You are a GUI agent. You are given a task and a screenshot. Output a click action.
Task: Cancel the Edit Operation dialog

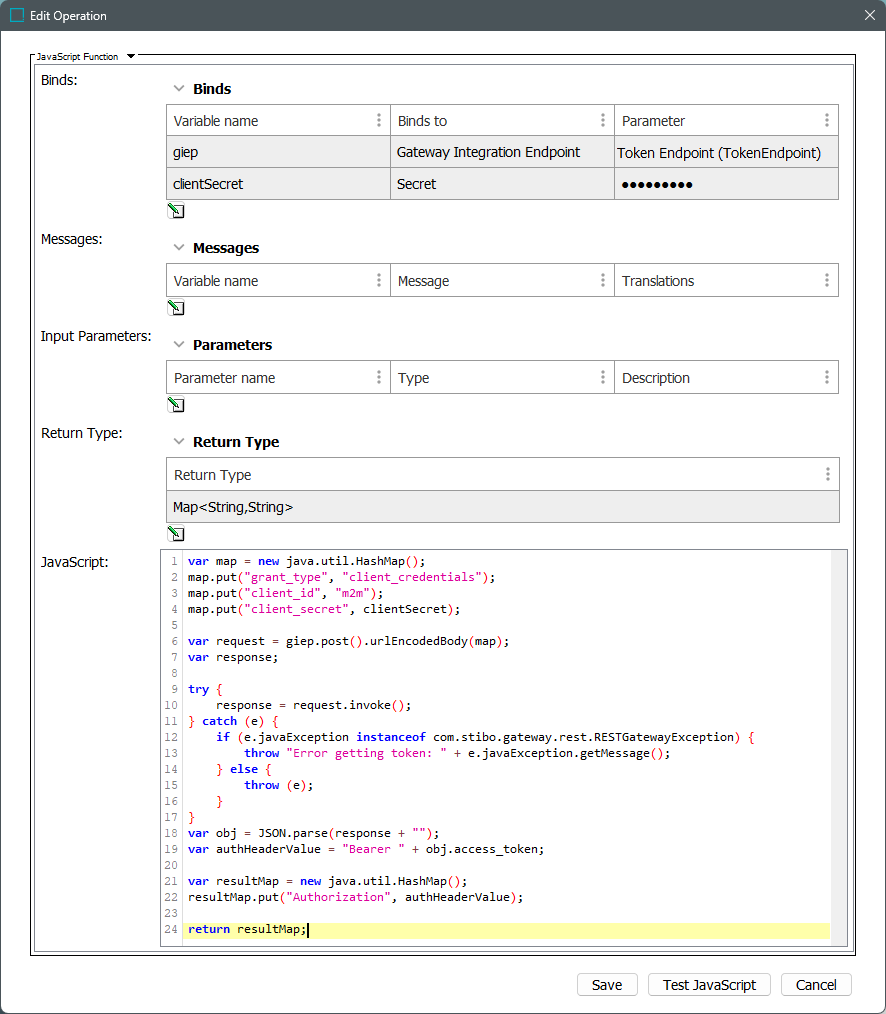point(815,985)
